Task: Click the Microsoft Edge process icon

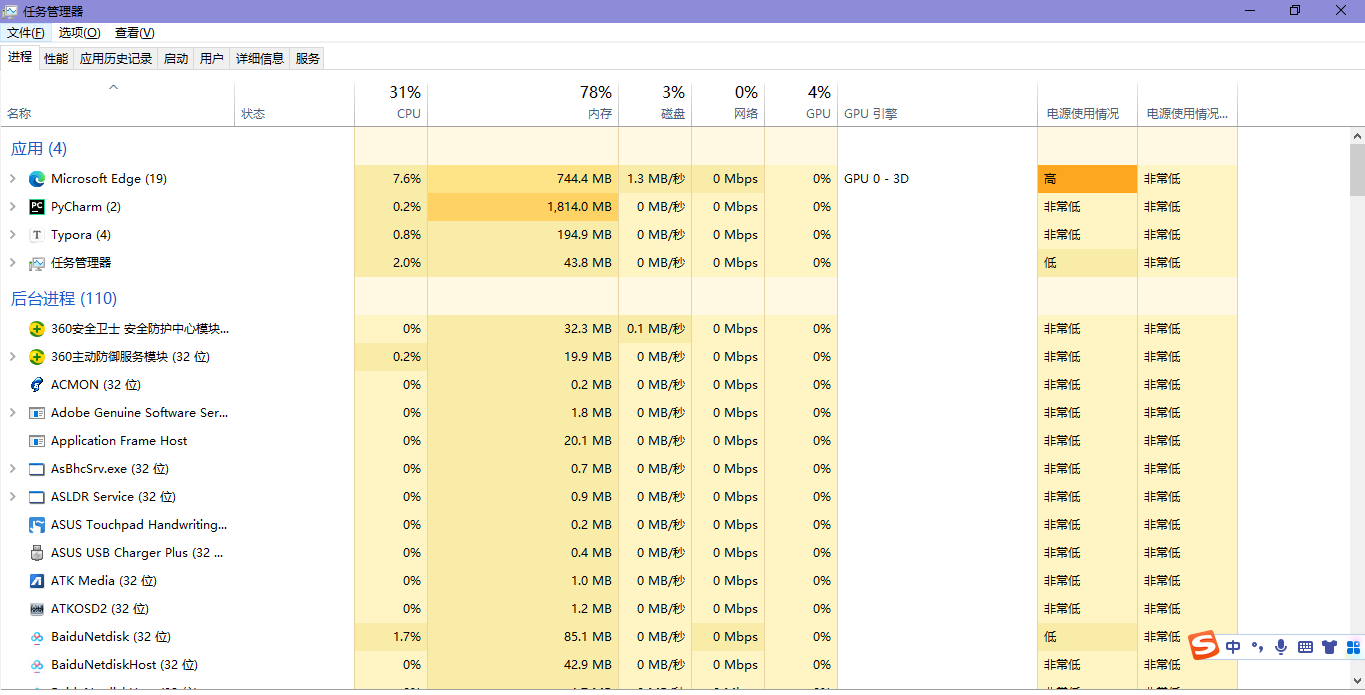Action: (37, 179)
